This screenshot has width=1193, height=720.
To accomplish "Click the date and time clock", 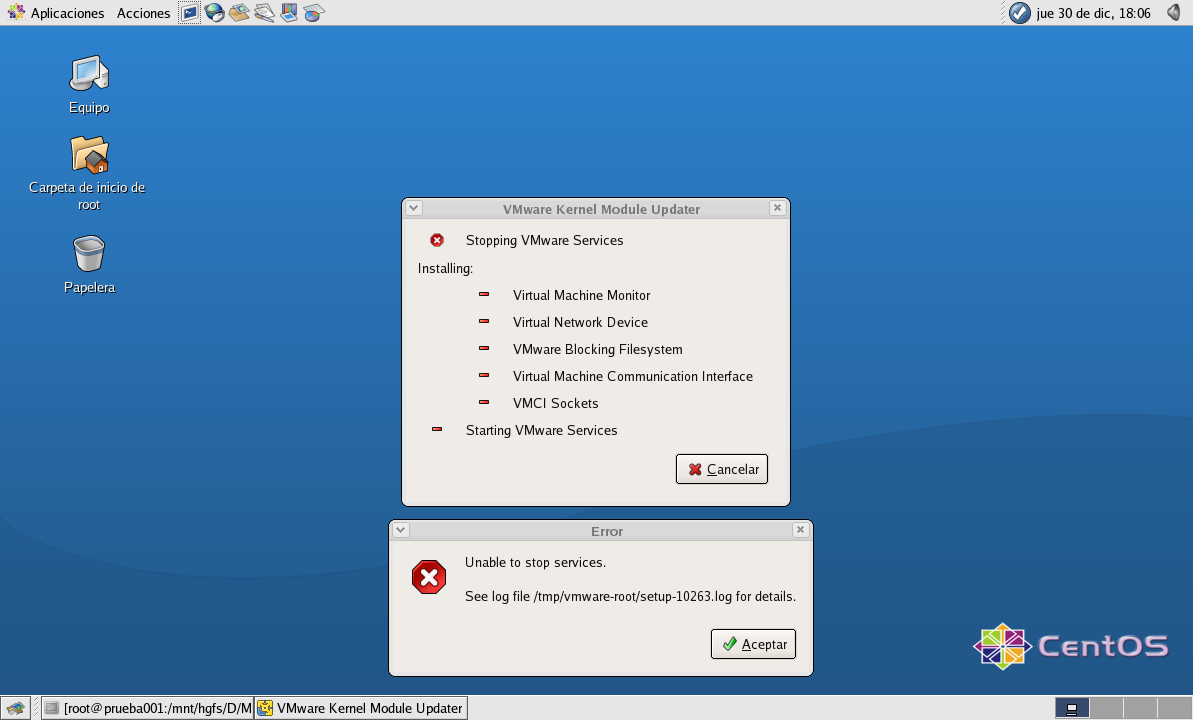I will 1093,13.
